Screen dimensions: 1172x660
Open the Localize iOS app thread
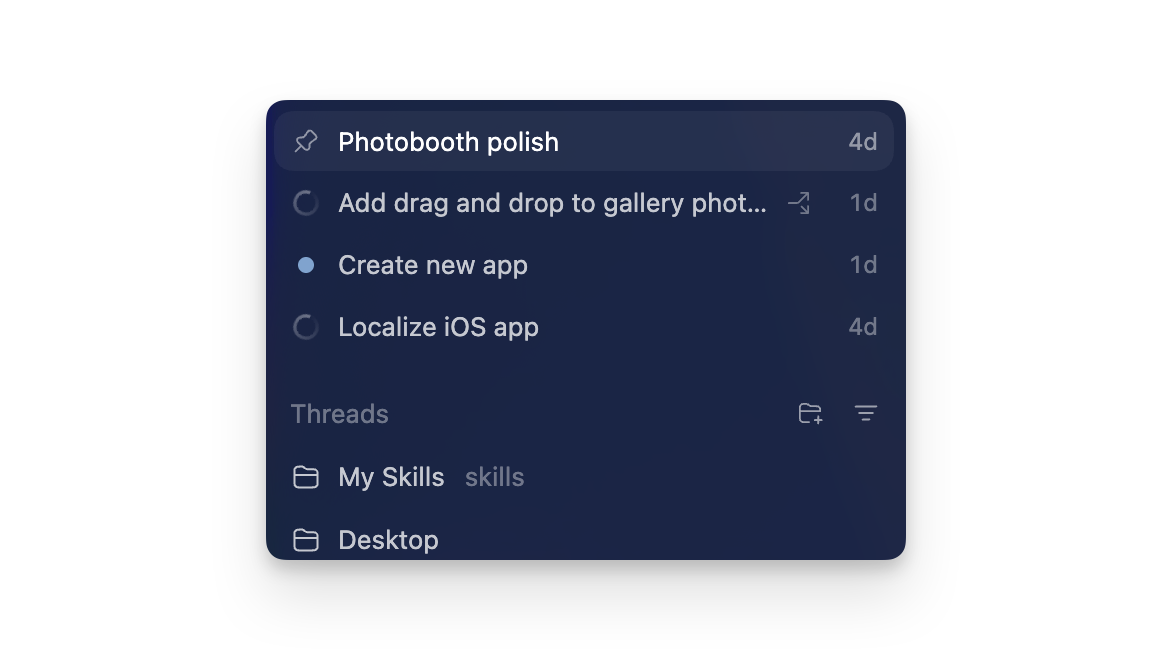click(438, 327)
